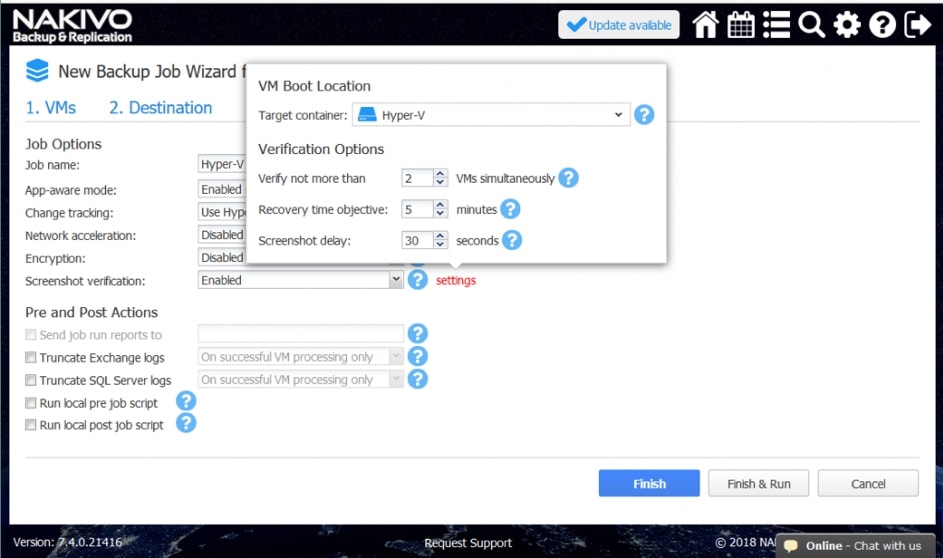The height and width of the screenshot is (558, 943).
Task: Click help icon next to Recovery time objective
Action: (510, 209)
